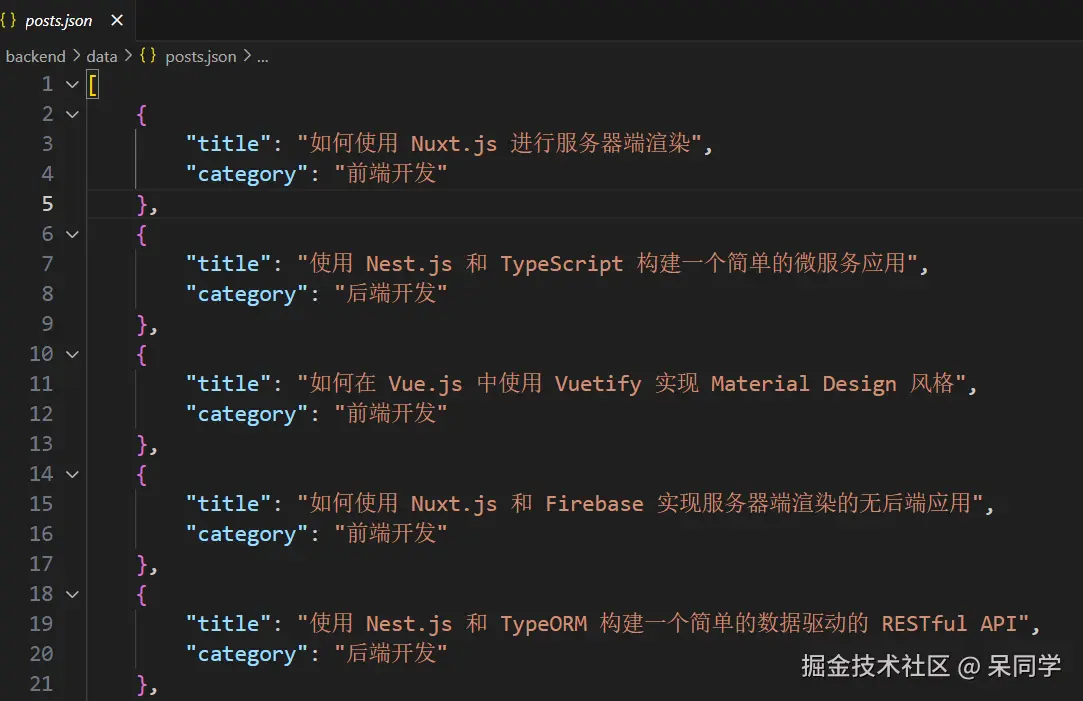Open the posts.json breadcrumb segment
Image resolution: width=1083 pixels, height=701 pixels.
click(x=200, y=57)
